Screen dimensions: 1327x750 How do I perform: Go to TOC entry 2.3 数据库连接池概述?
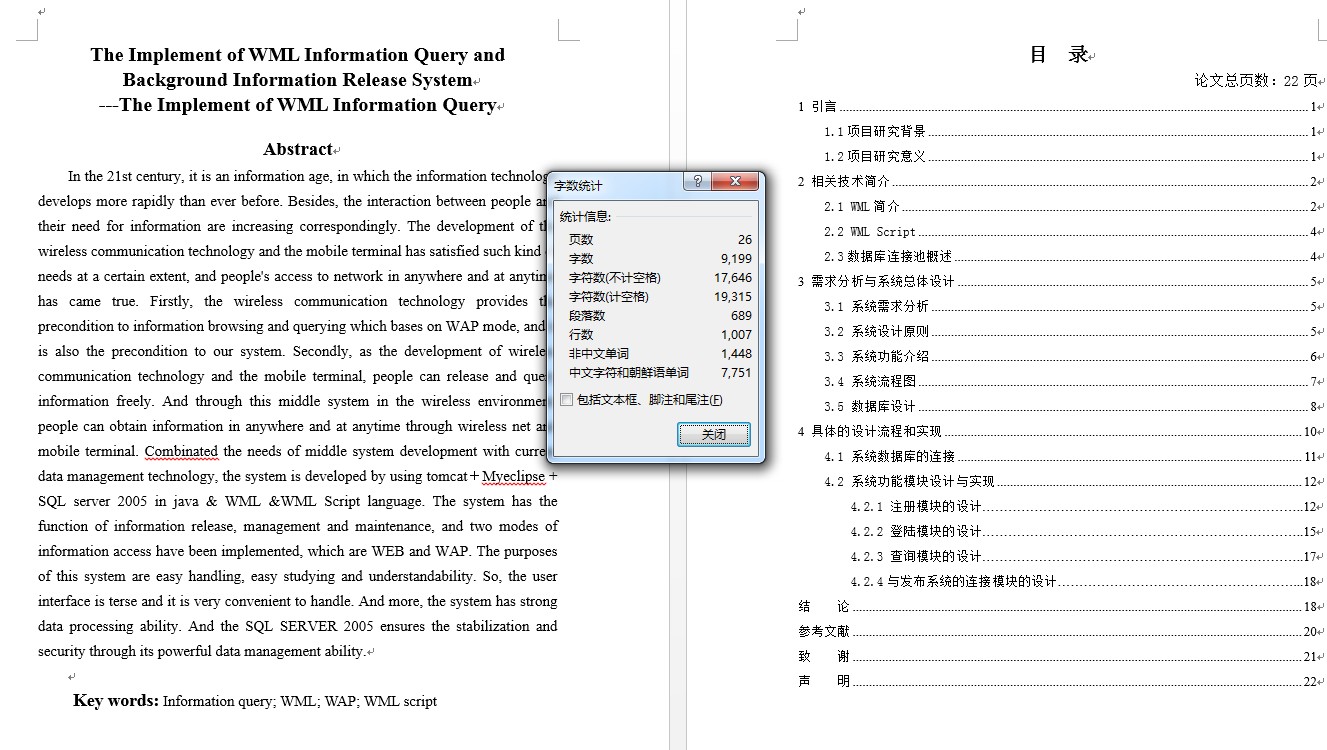click(x=1071, y=256)
